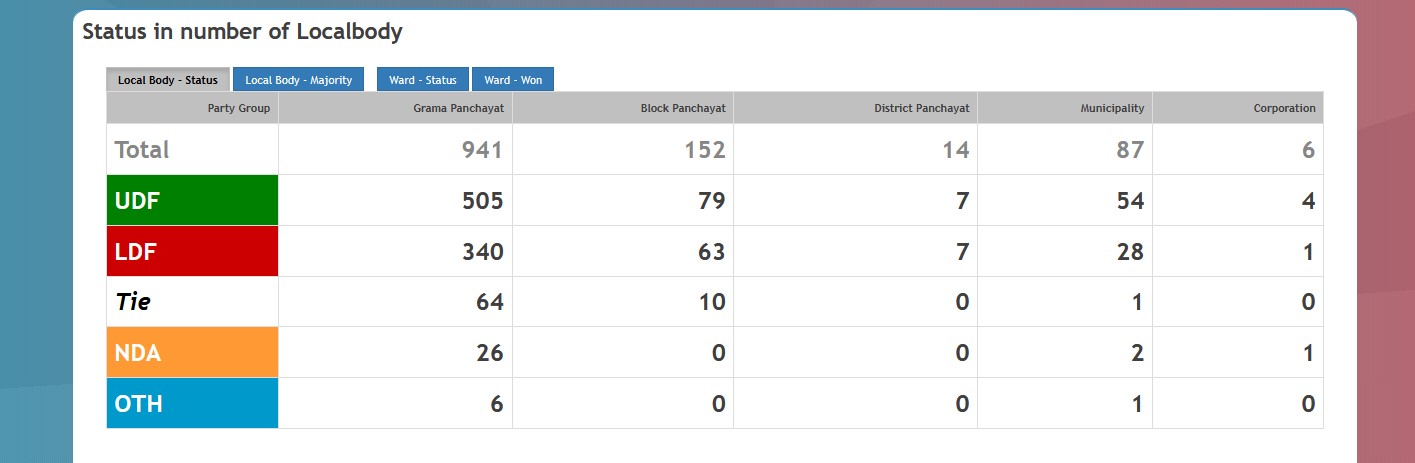Click the Municipality column header
The image size is (1415, 463).
click(1112, 108)
